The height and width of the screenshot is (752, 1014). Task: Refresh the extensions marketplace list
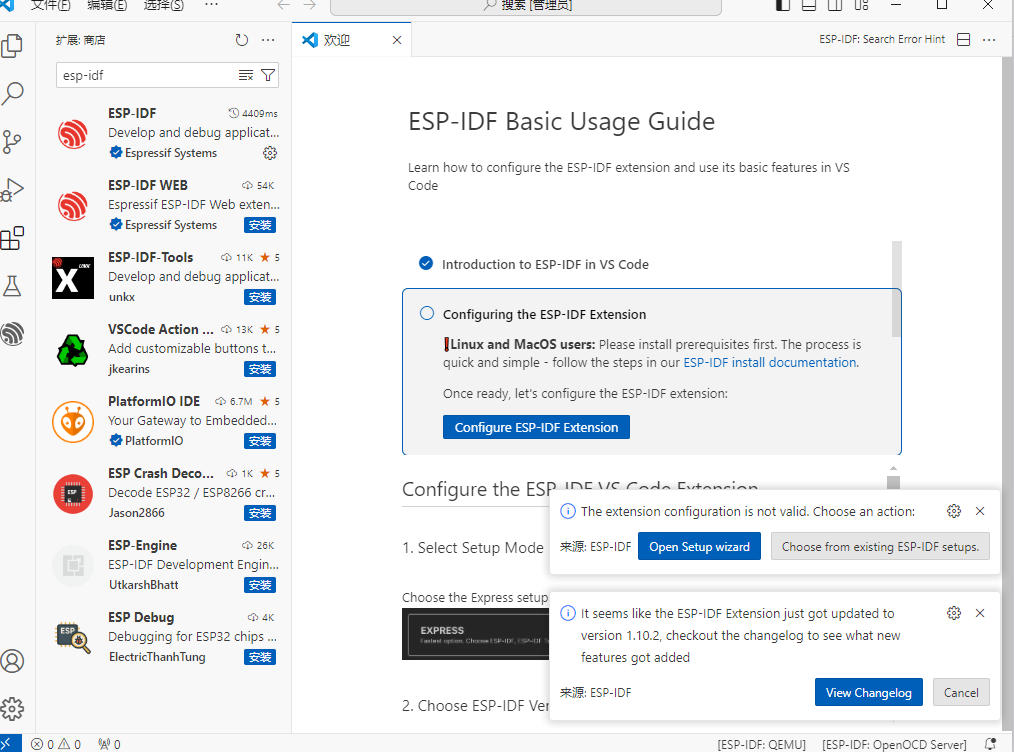[242, 40]
